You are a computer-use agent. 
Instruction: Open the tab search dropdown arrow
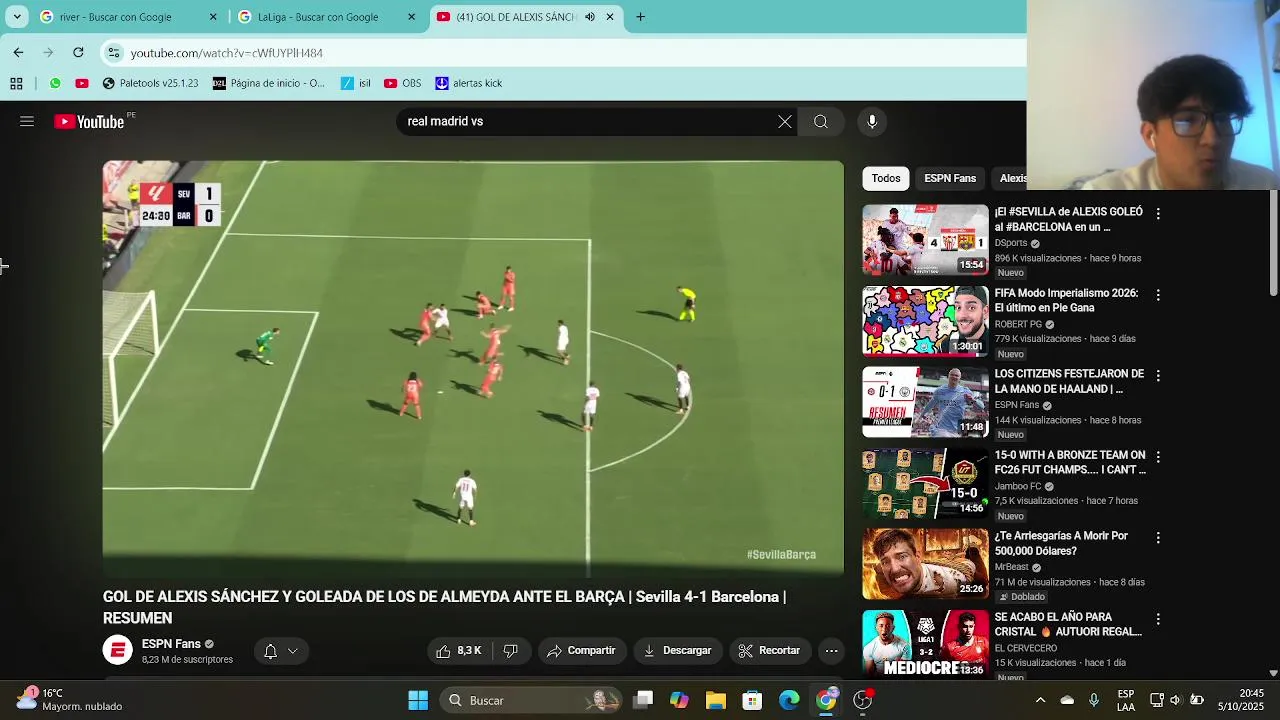(17, 17)
